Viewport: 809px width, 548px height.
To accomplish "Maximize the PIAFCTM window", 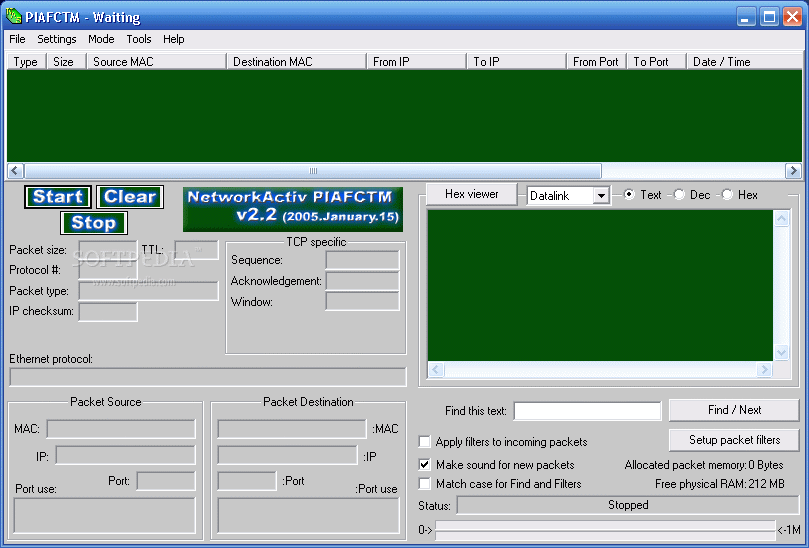I will 769,17.
